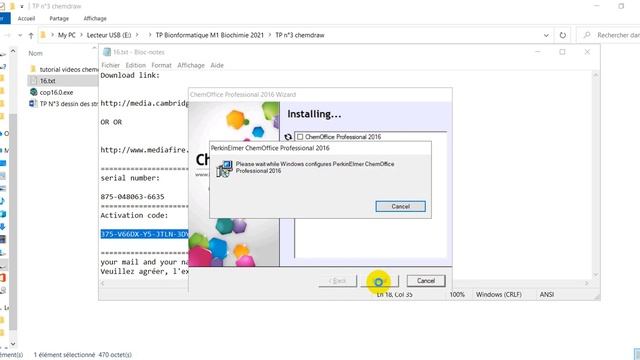This screenshot has width=640, height=360.
Task: Click the highlighted activation code text
Action: coord(144,234)
